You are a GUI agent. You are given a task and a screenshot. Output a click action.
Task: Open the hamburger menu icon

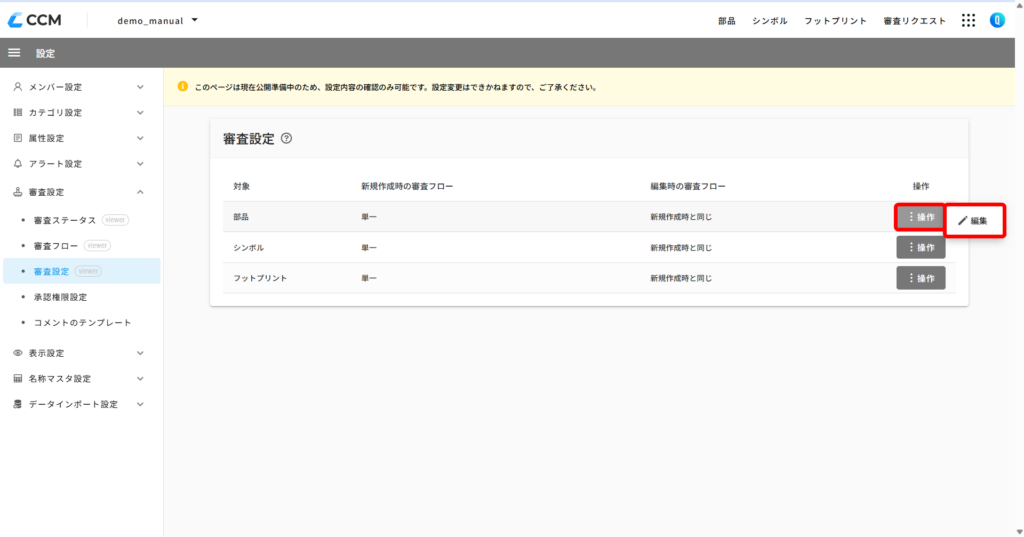click(x=14, y=53)
